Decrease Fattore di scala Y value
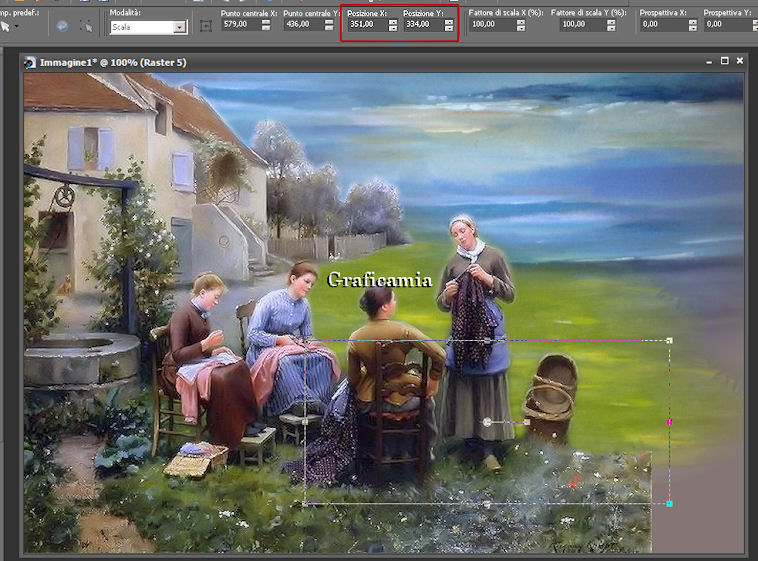 tap(611, 28)
